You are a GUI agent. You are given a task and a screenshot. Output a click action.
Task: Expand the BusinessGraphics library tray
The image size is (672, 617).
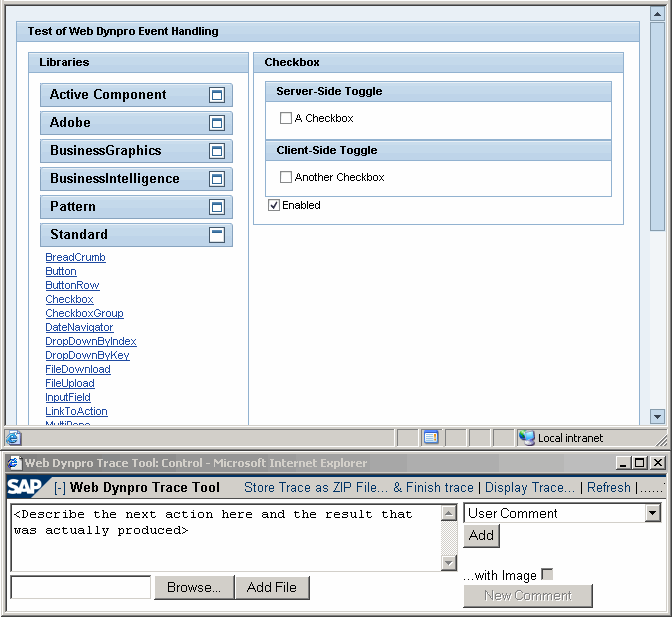tap(217, 151)
